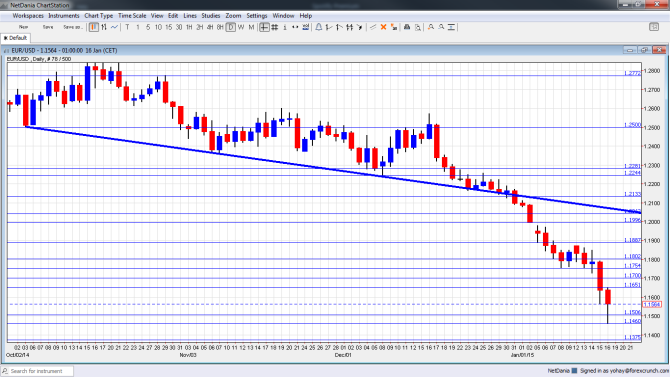
Task: Select OHLC bar chart type icon
Action: point(104,27)
